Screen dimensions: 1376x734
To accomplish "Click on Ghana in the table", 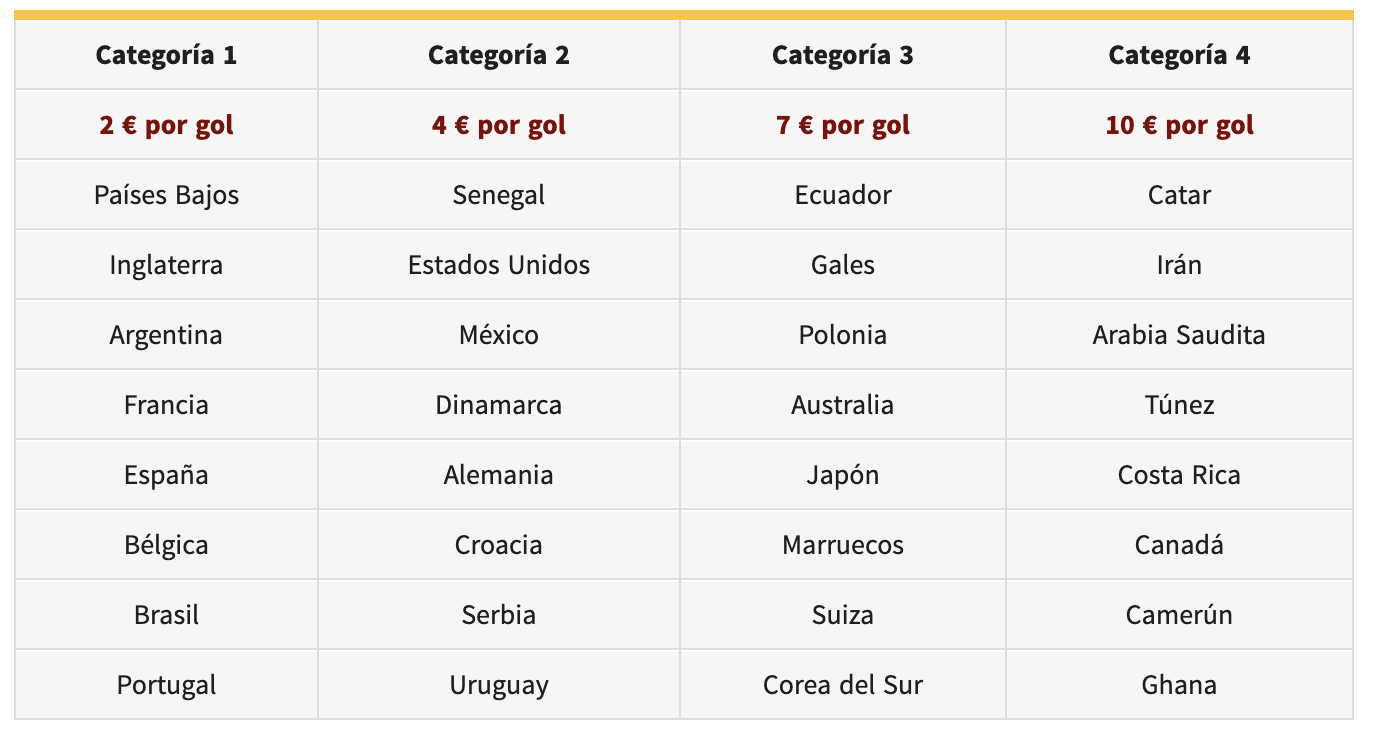I will (1179, 685).
